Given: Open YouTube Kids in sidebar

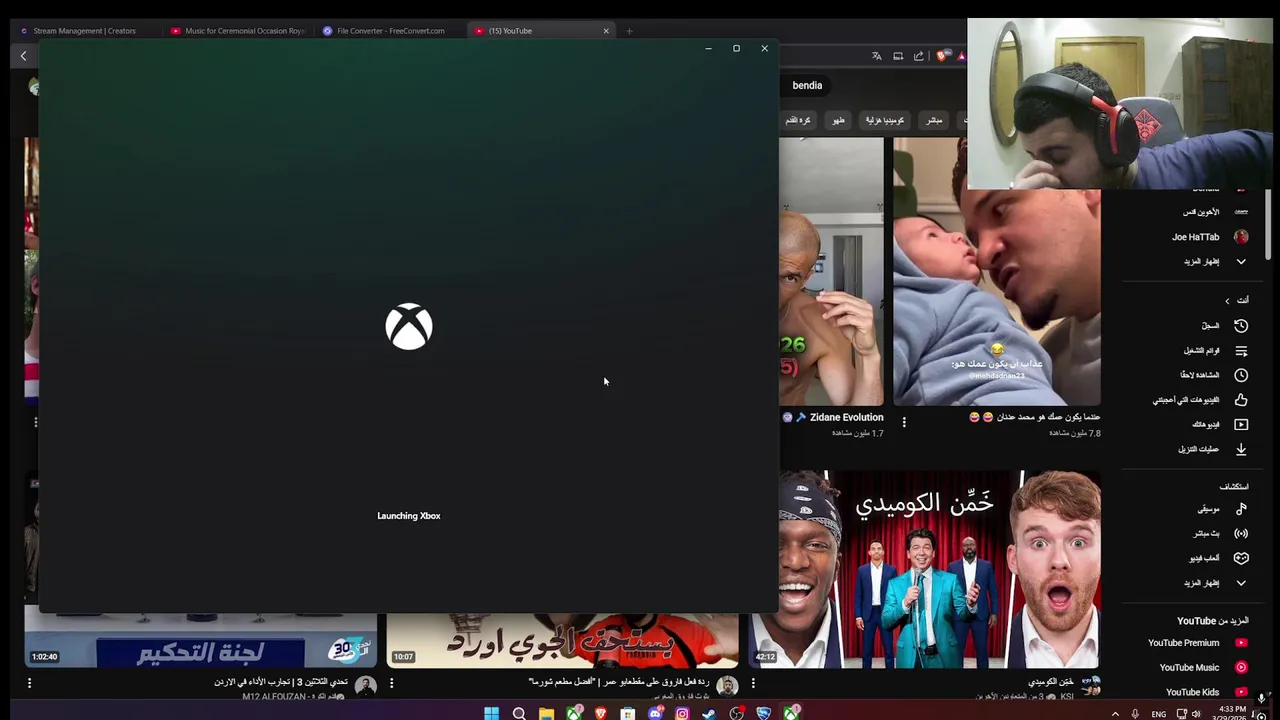Looking at the screenshot, I should coord(1206,692).
